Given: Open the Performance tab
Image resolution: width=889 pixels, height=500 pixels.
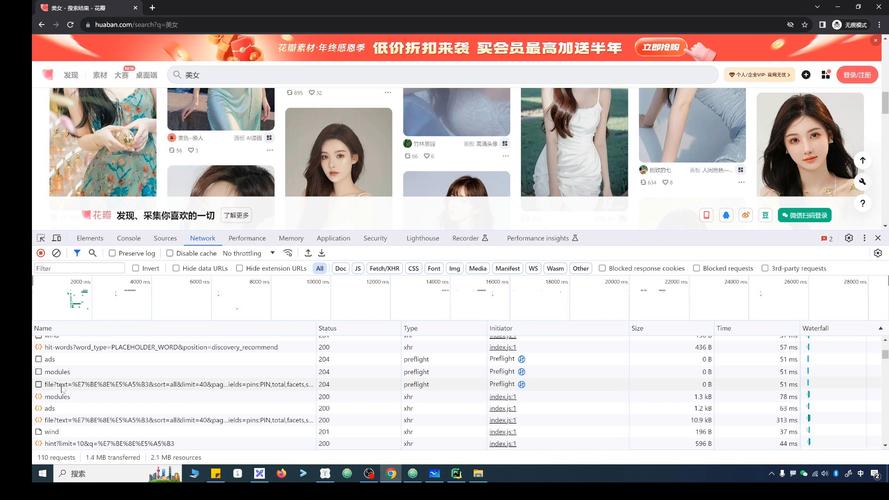Looking at the screenshot, I should 247,238.
